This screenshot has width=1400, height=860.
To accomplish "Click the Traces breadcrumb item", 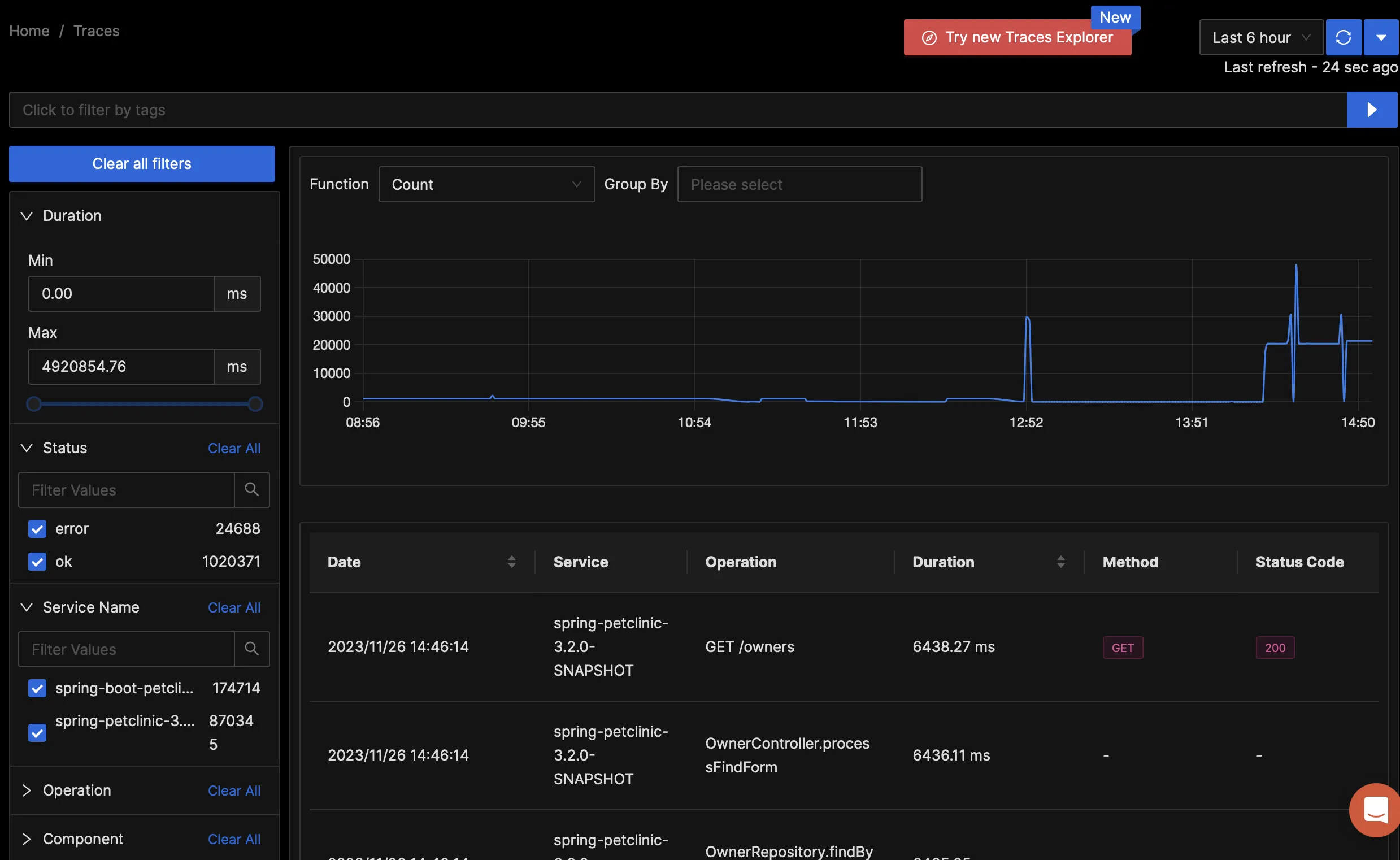I will click(x=97, y=31).
